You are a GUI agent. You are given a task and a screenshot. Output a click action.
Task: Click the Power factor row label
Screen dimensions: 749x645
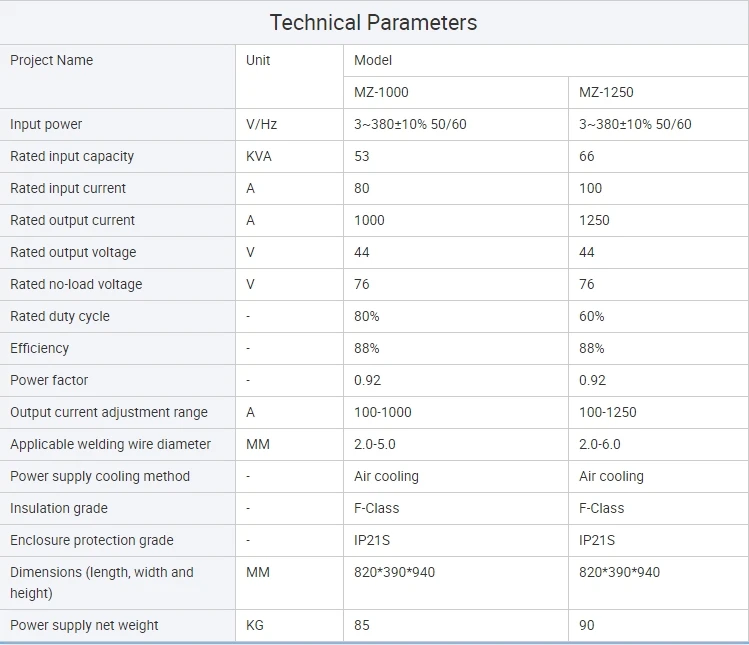coord(49,380)
